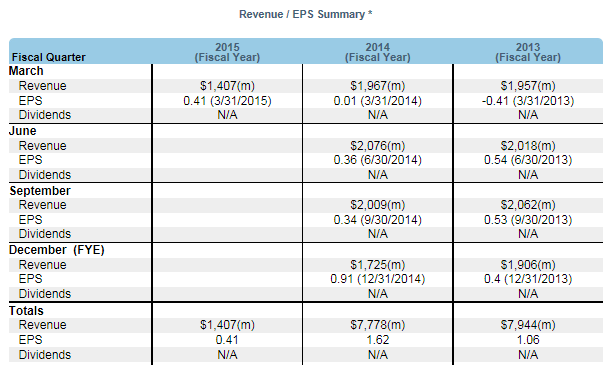Click December 2014 EPS 0.91 cell
Image resolution: width=613 pixels, height=365 pixels.
pos(378,279)
